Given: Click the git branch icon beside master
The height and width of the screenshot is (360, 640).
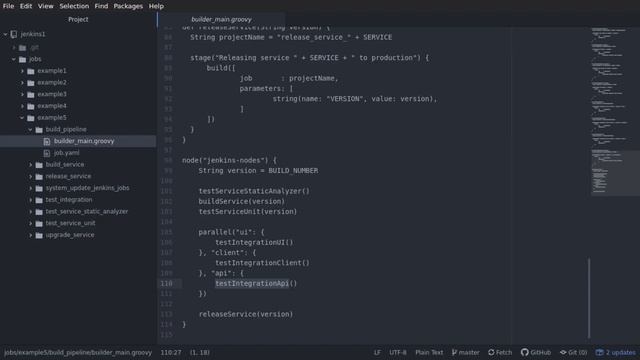Looking at the screenshot, I should pos(454,352).
